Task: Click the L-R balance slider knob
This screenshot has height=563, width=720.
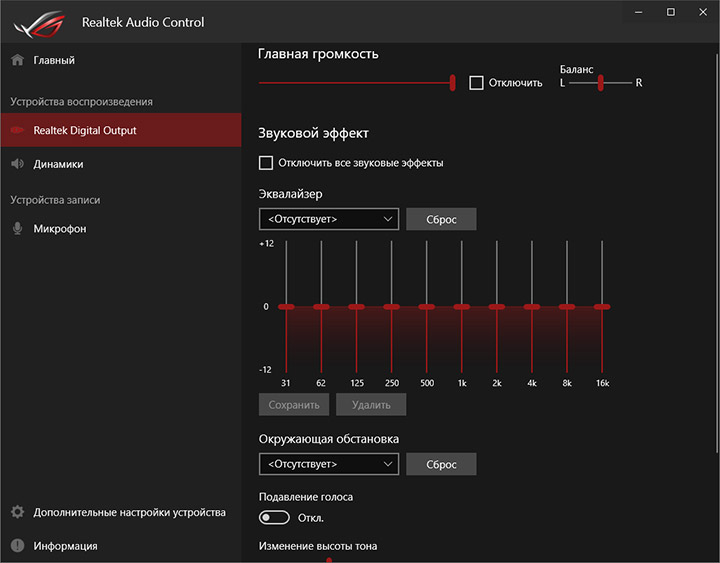Action: point(601,83)
